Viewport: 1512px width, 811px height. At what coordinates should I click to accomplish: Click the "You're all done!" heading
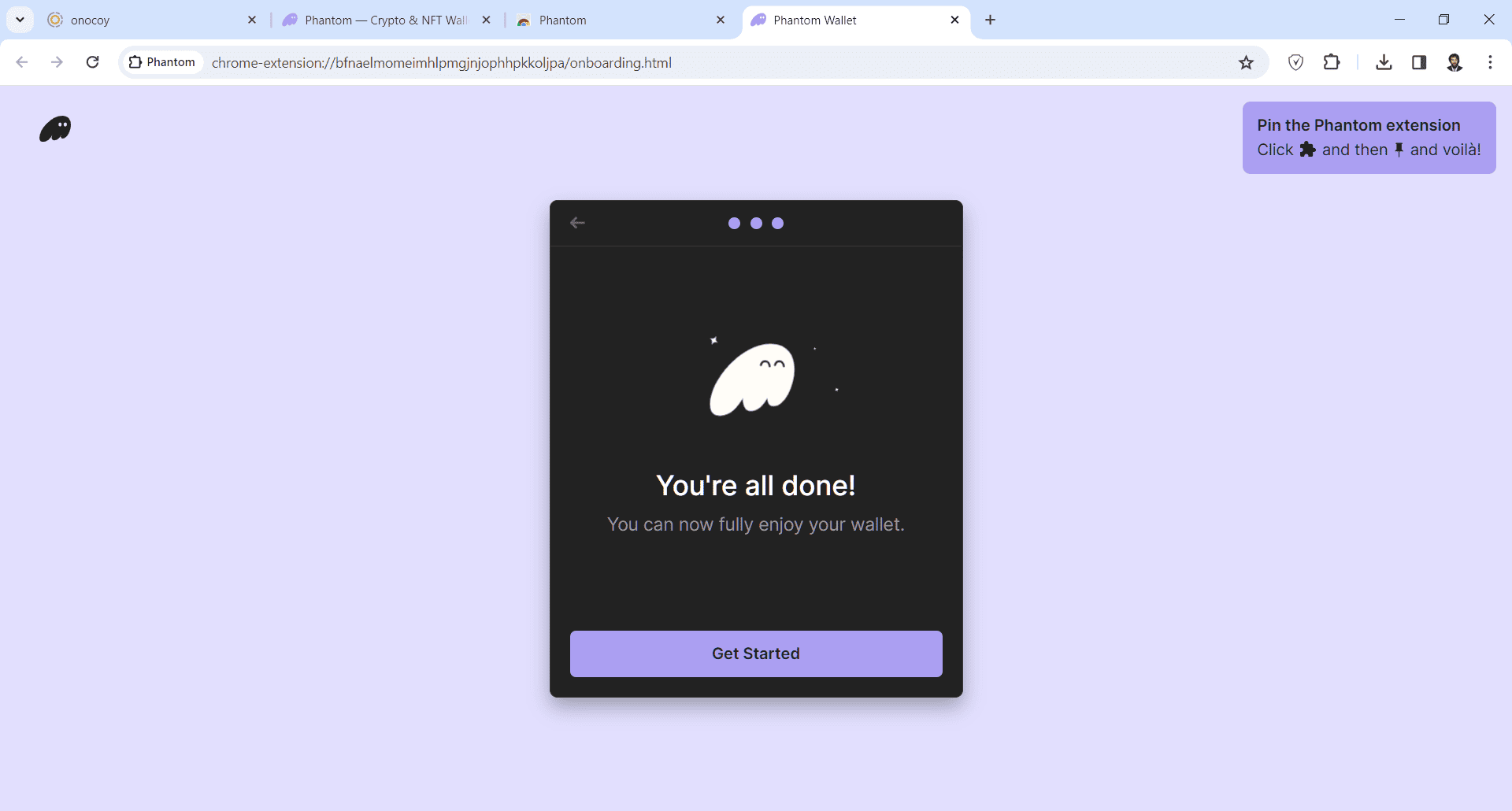click(756, 486)
